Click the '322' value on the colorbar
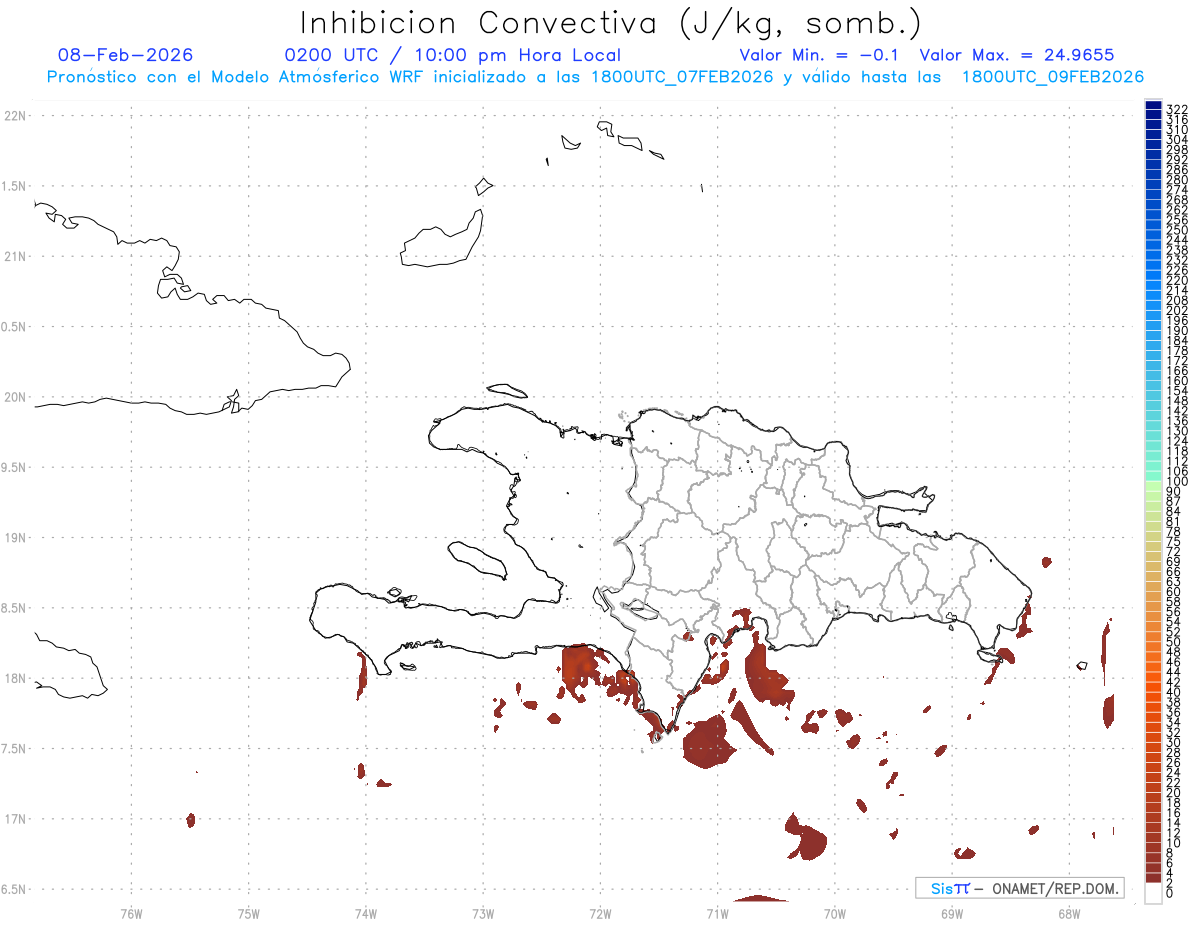 [x=1177, y=108]
